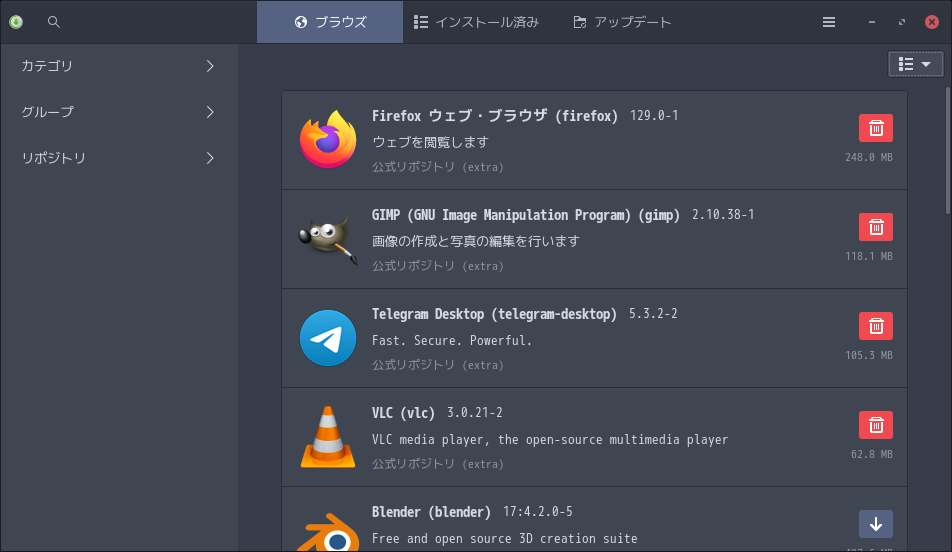Image resolution: width=952 pixels, height=552 pixels.
Task: Click Free and open source 3D description
Action: (x=505, y=538)
